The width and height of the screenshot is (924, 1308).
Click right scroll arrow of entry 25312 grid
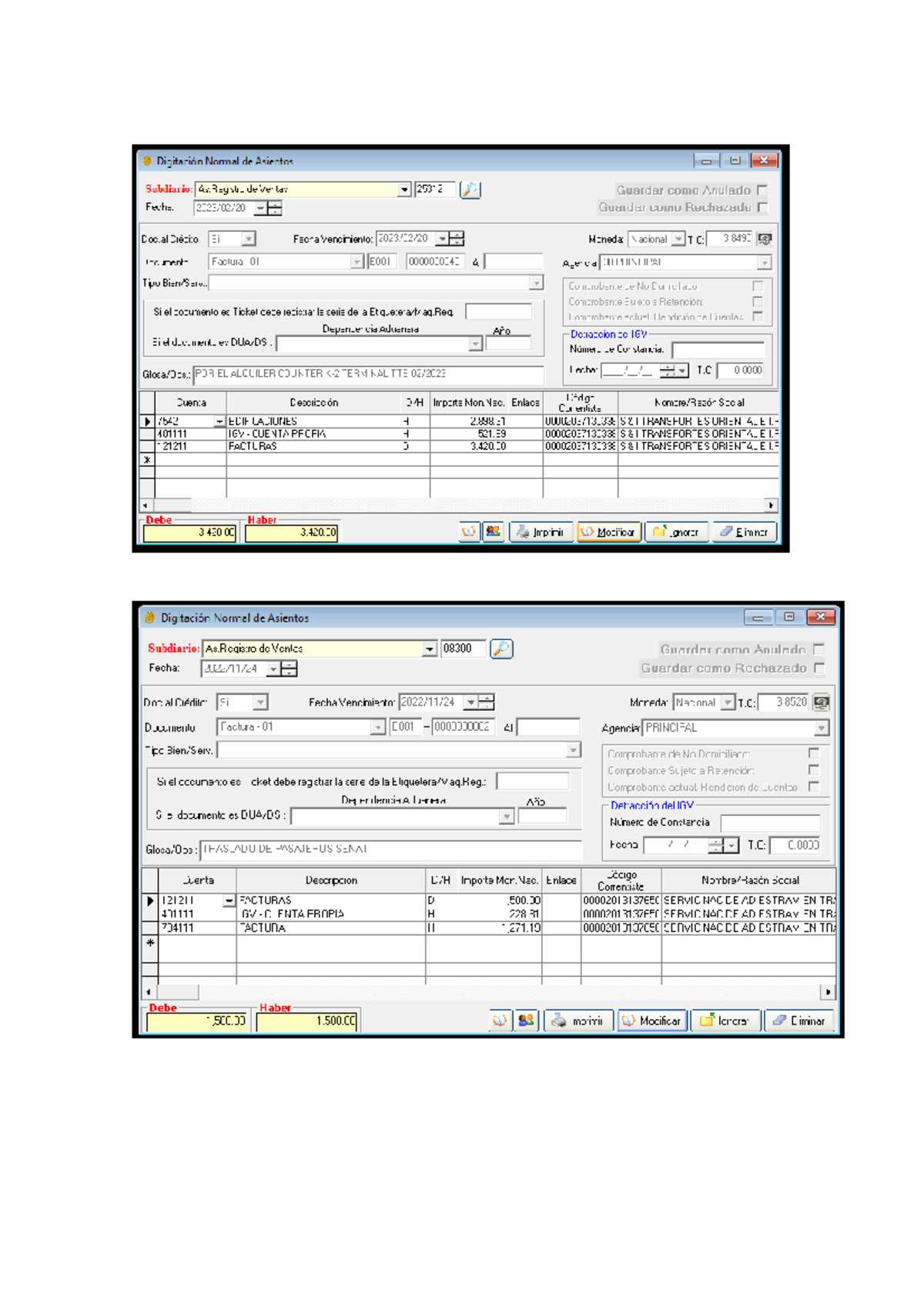click(x=771, y=505)
